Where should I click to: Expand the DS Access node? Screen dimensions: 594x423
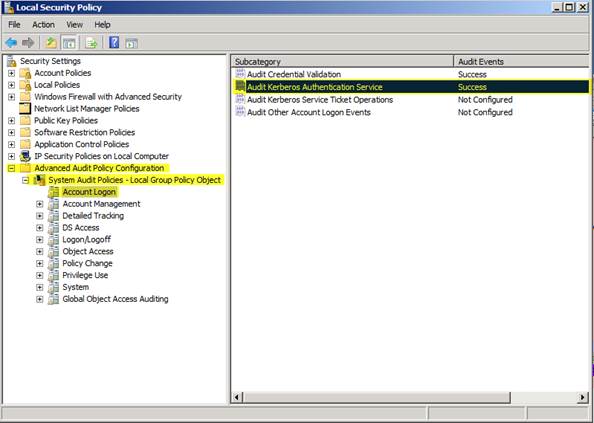pos(39,228)
